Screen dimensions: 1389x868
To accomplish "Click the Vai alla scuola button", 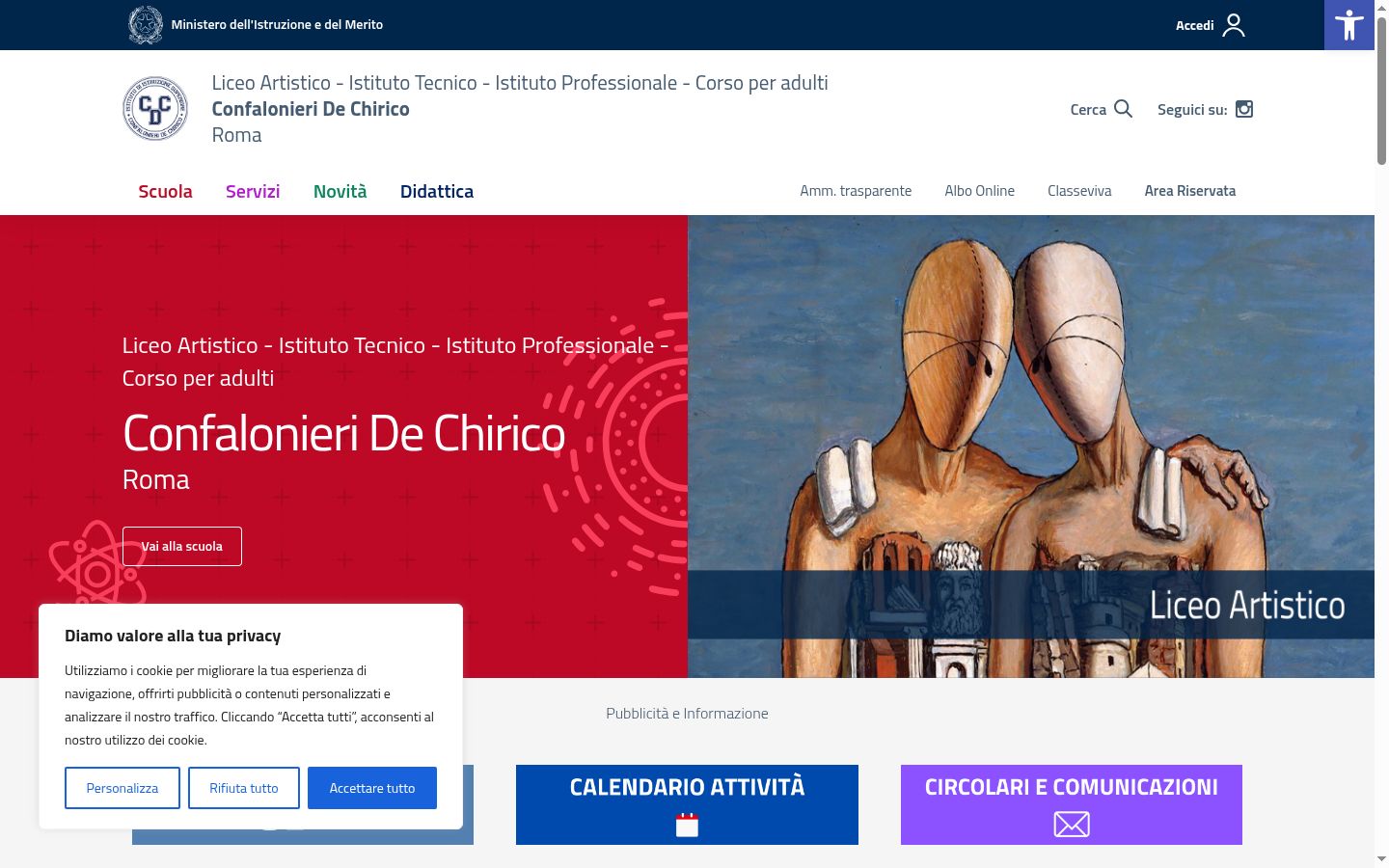I will (182, 546).
